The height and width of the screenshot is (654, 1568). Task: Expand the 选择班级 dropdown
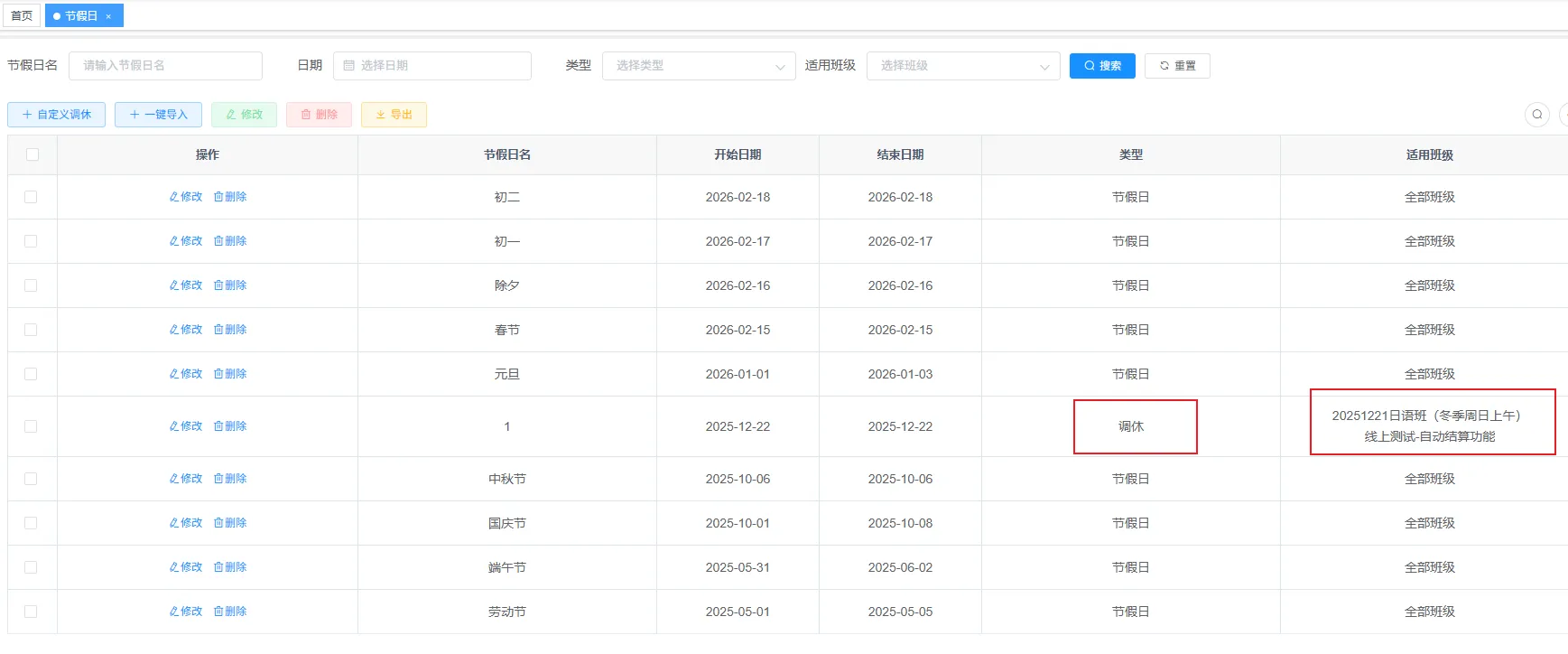coord(963,65)
